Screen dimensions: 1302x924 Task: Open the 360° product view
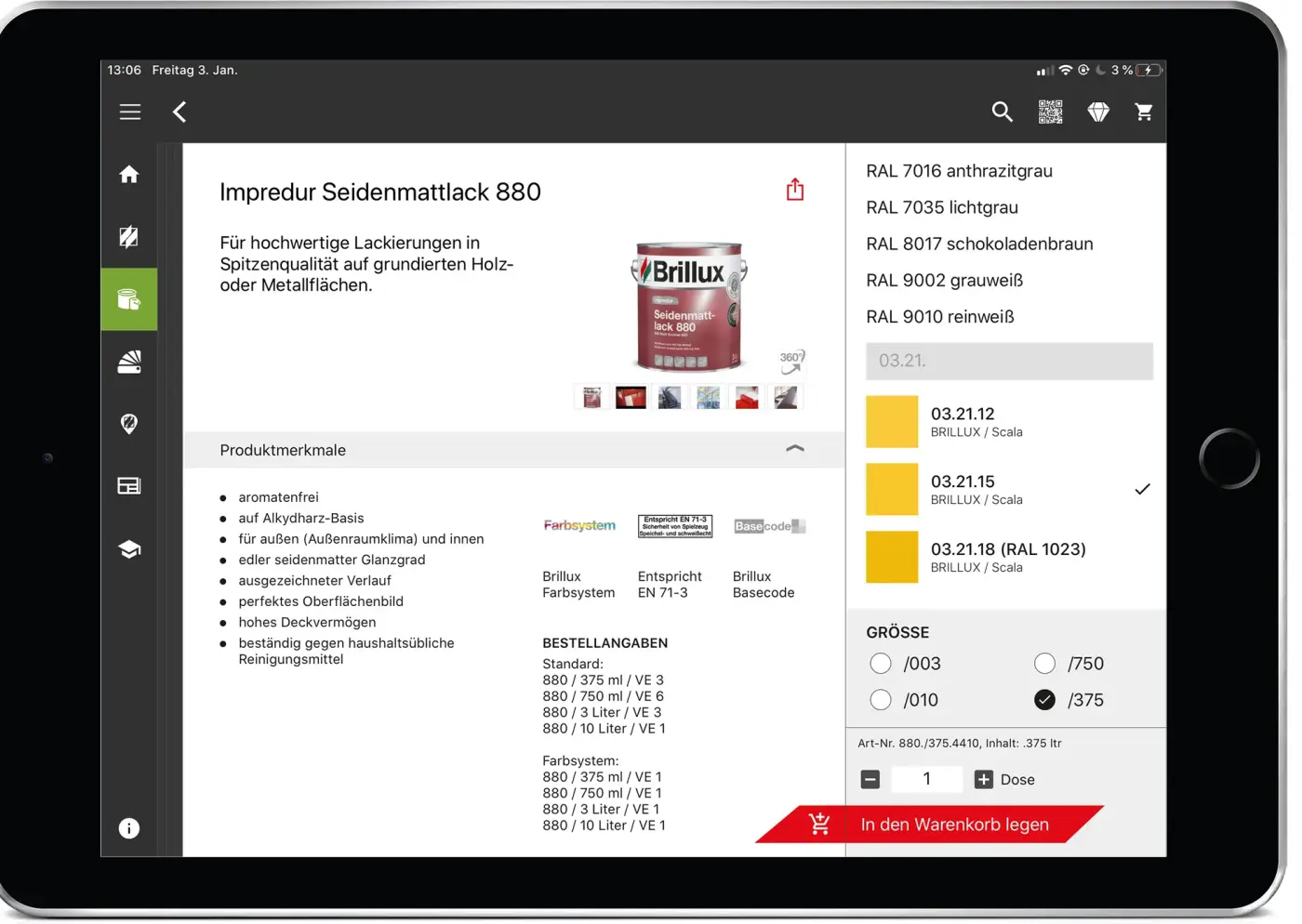[x=791, y=362]
